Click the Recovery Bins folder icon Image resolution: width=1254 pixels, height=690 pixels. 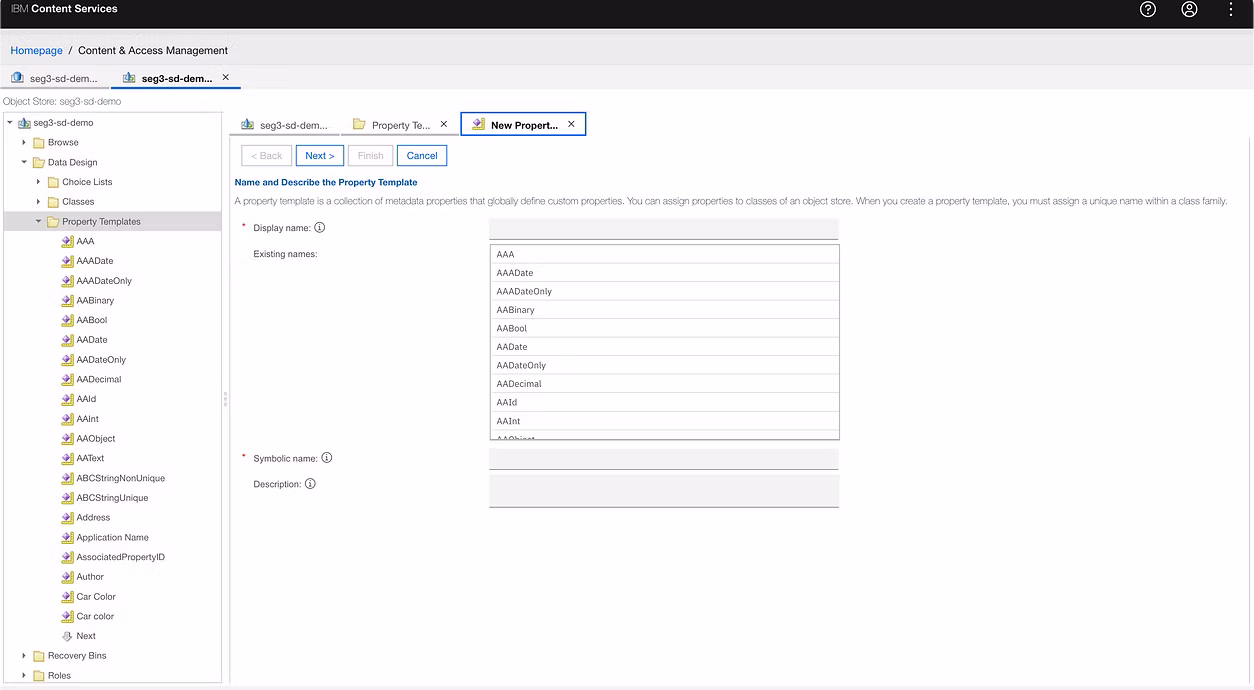pos(39,656)
